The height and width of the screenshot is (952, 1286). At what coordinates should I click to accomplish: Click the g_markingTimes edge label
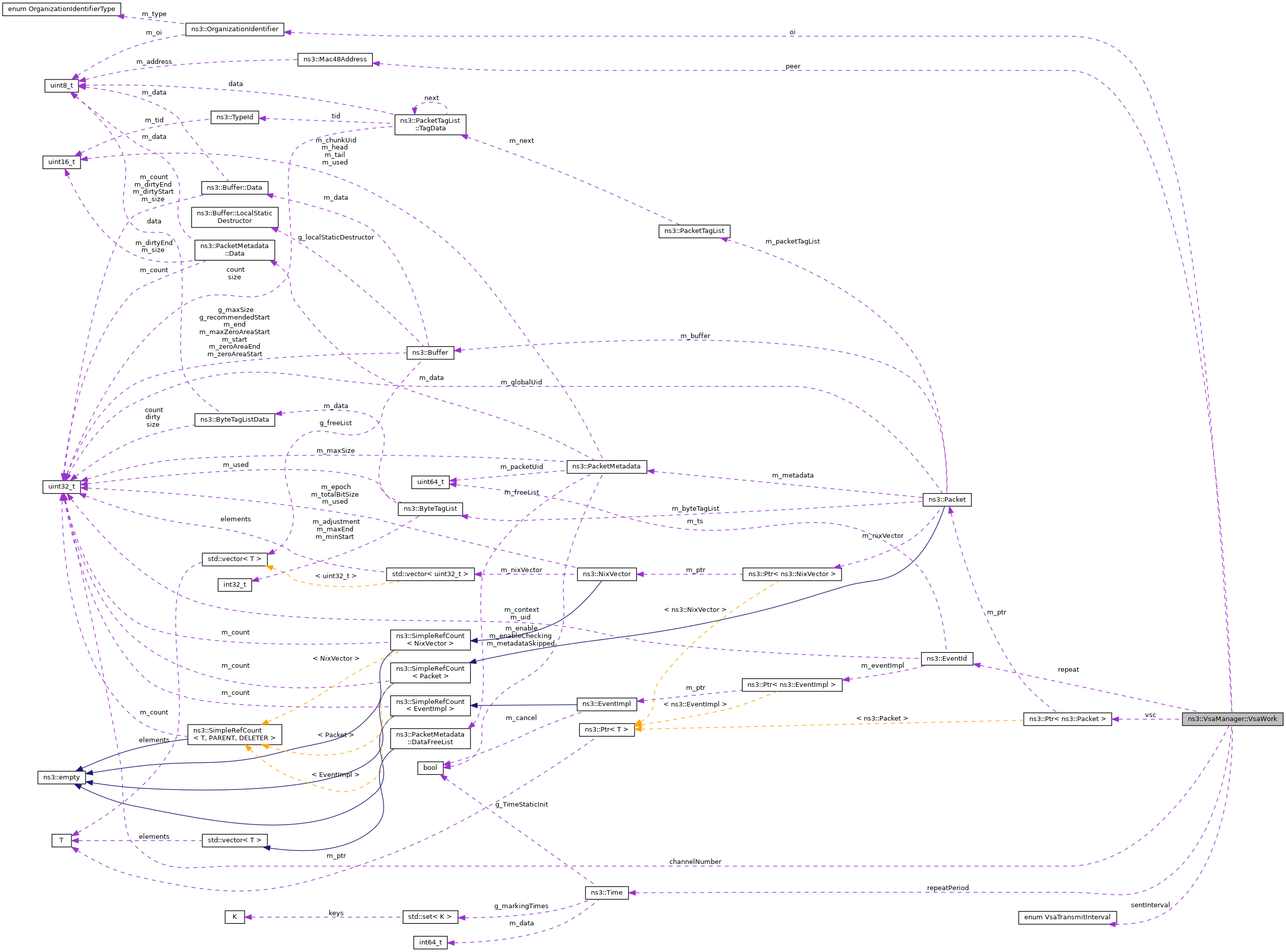521,906
